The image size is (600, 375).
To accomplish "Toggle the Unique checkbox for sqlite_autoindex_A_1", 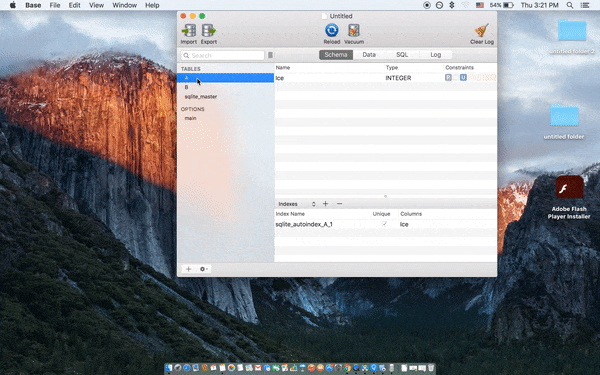I will click(x=384, y=224).
